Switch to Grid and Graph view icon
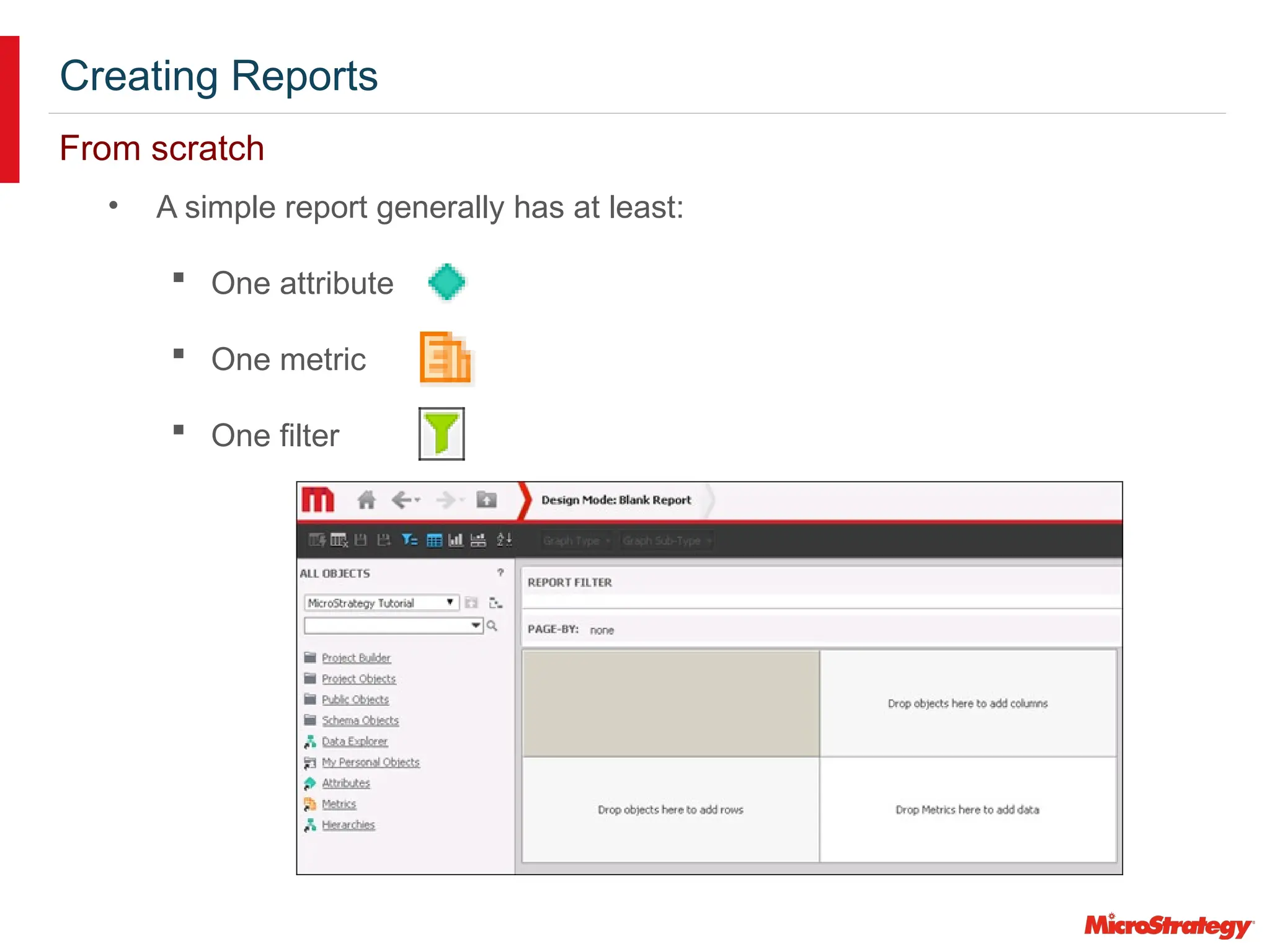 [x=478, y=540]
